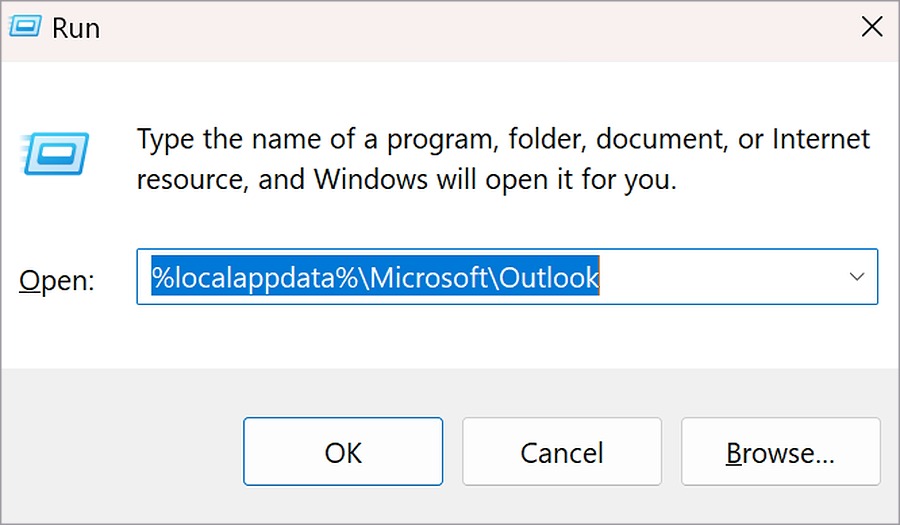Click the large Run icon beside description
The width and height of the screenshot is (900, 525).
(55, 153)
